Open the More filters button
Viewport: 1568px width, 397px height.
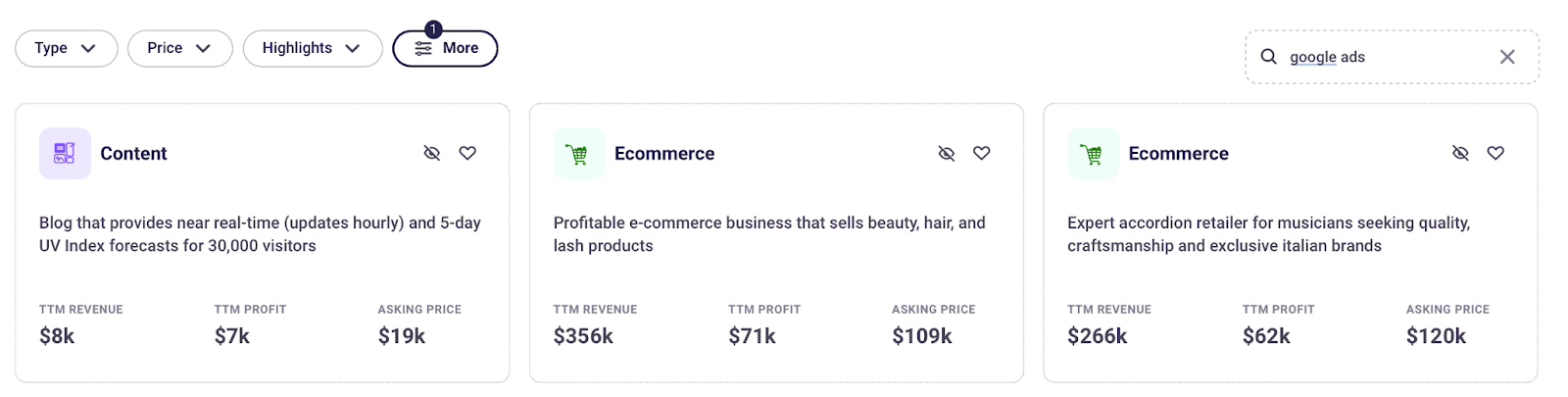coord(445,48)
